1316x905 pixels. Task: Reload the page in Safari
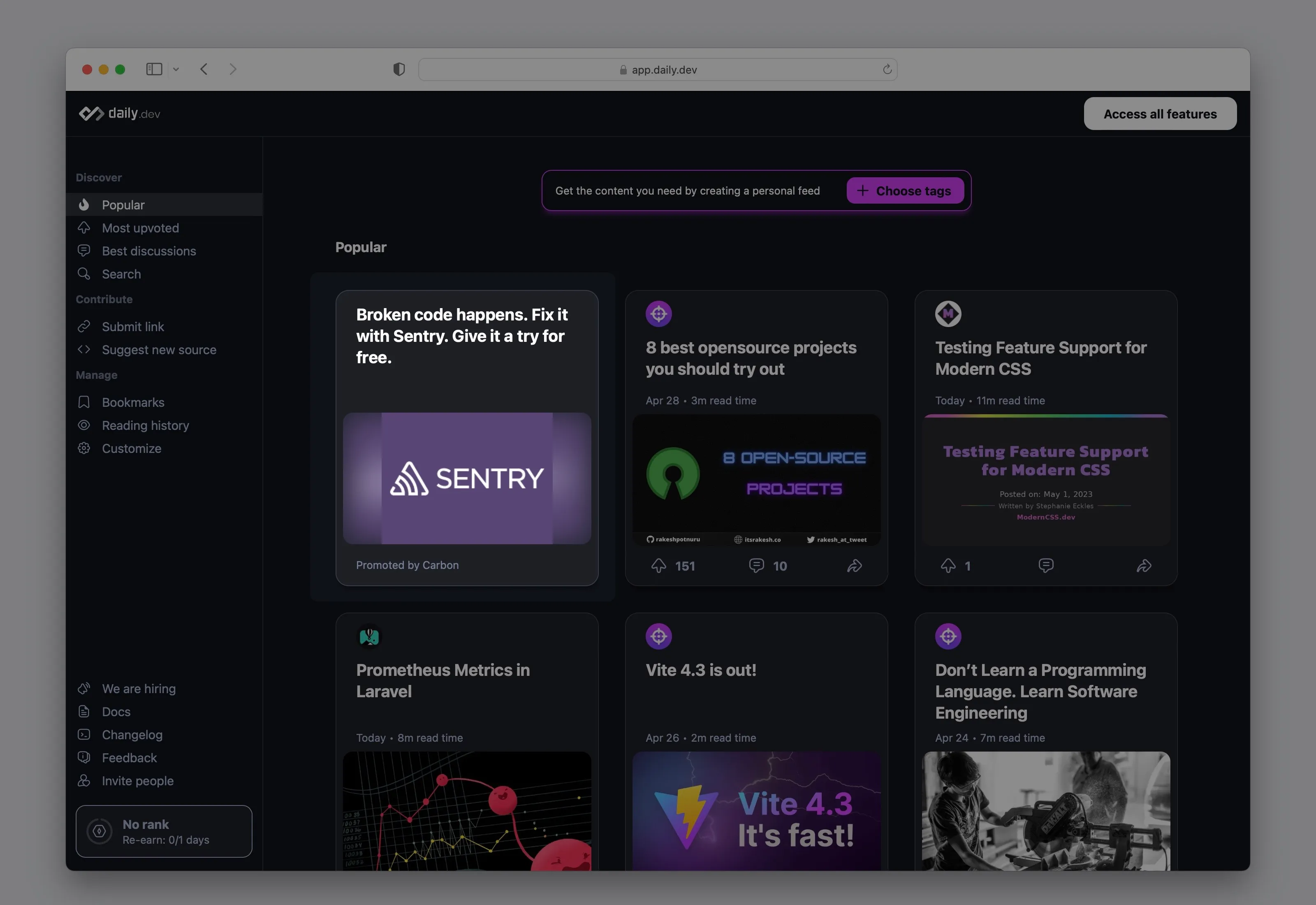coord(887,69)
